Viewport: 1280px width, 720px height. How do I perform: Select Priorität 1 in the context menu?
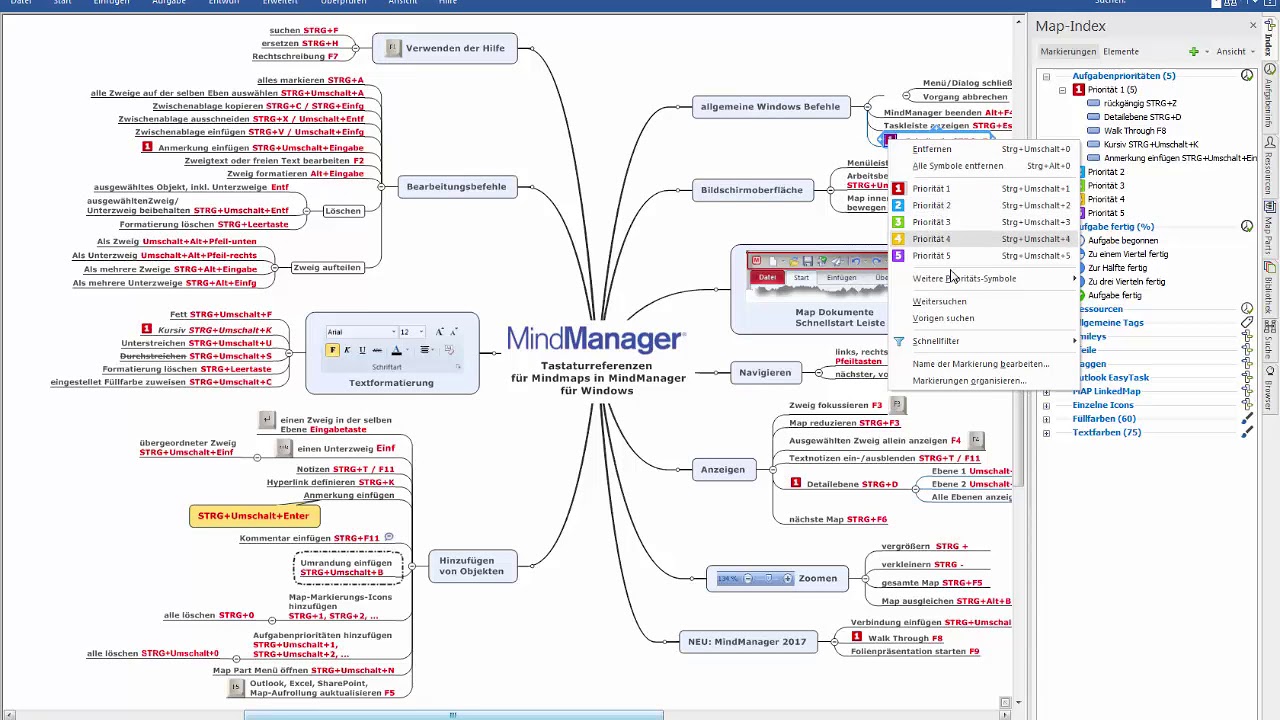tap(984, 188)
